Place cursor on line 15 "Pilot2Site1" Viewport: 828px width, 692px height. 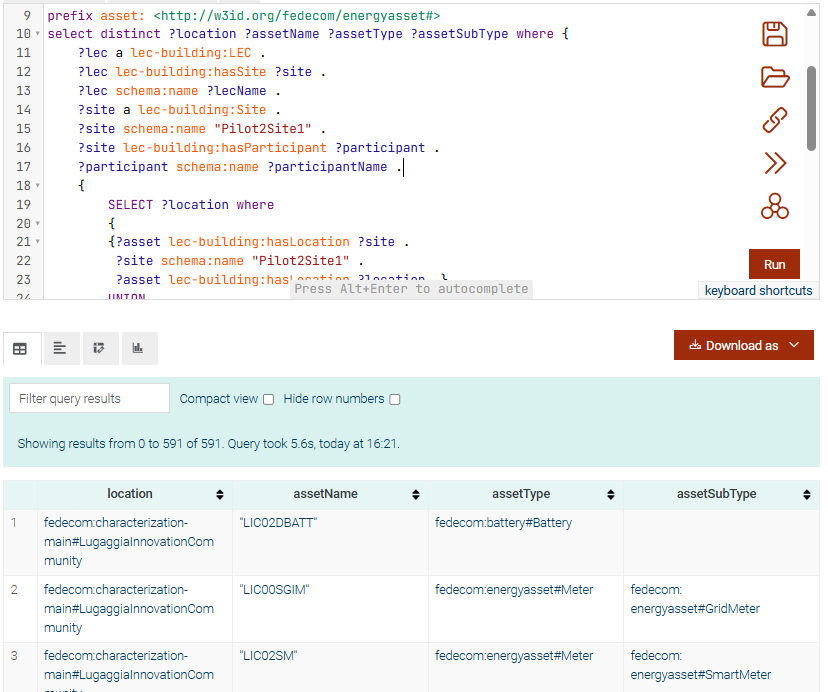pos(262,129)
